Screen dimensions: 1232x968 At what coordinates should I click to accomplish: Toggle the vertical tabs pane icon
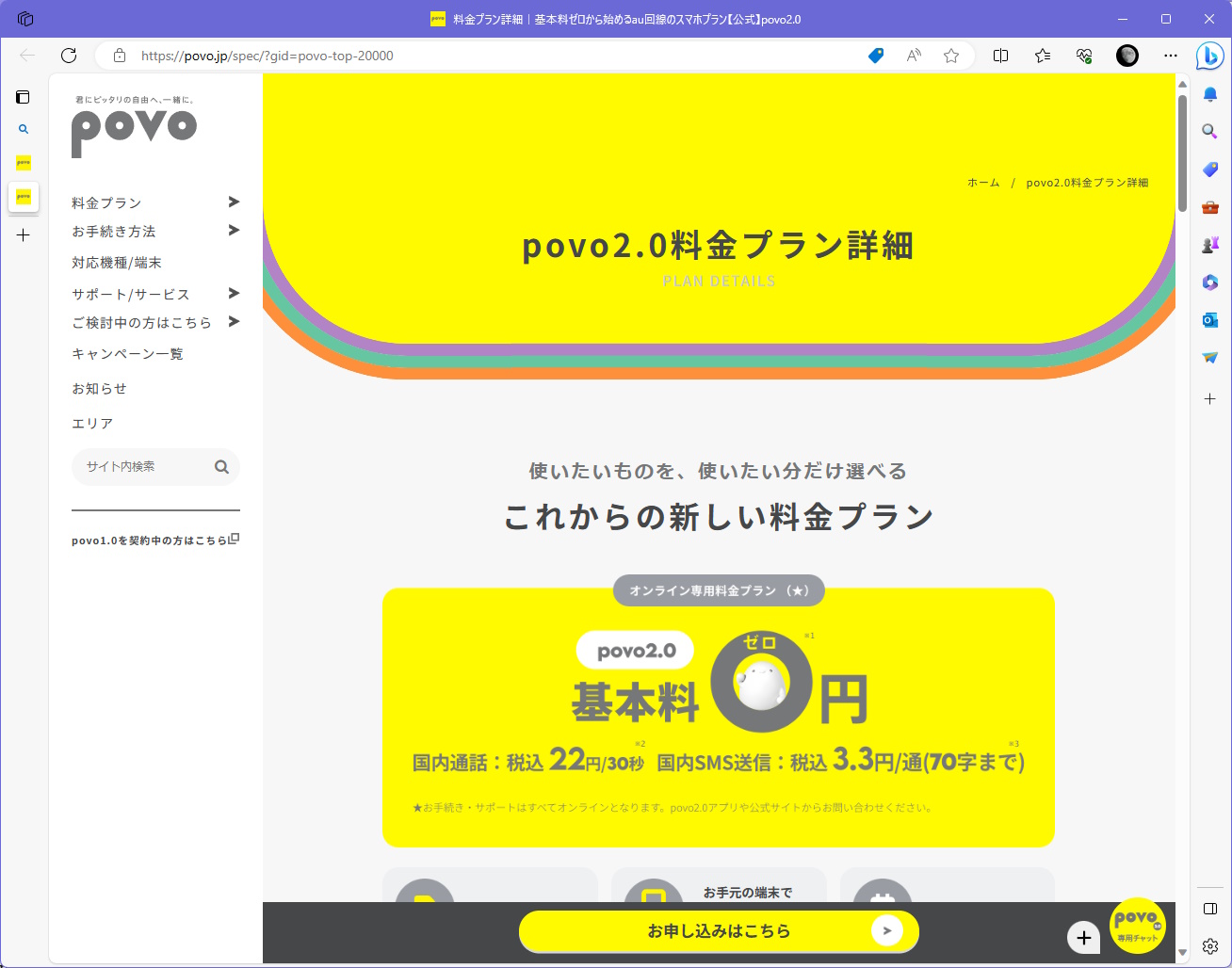pos(23,96)
